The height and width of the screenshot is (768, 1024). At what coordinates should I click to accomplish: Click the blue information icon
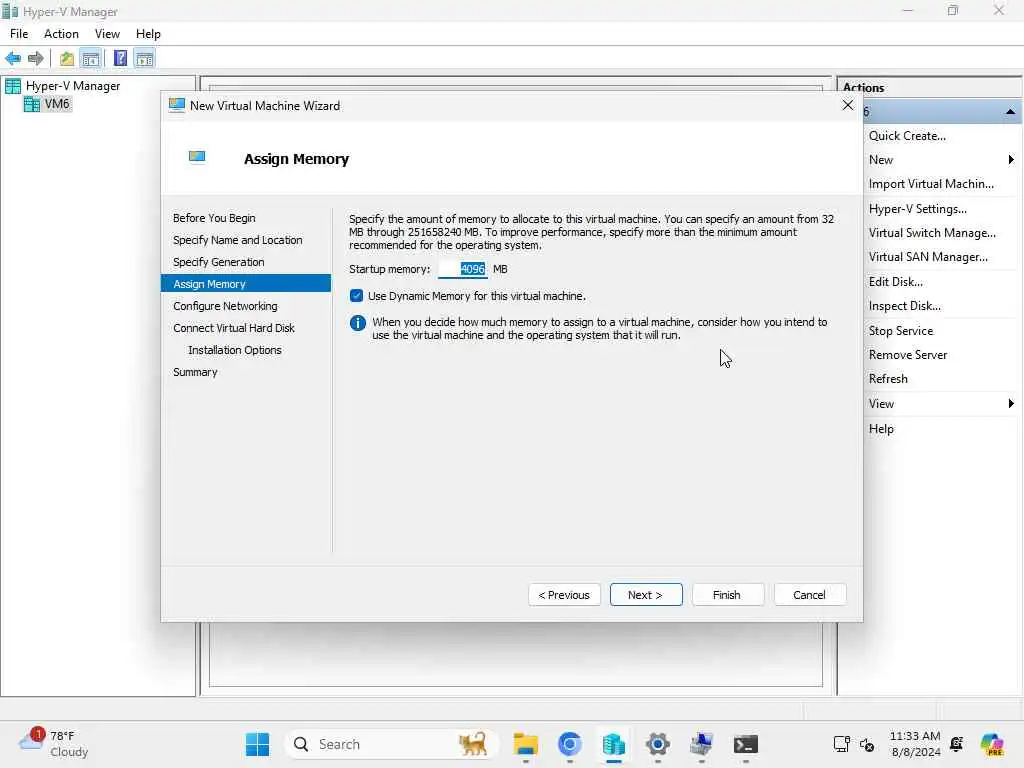click(358, 323)
